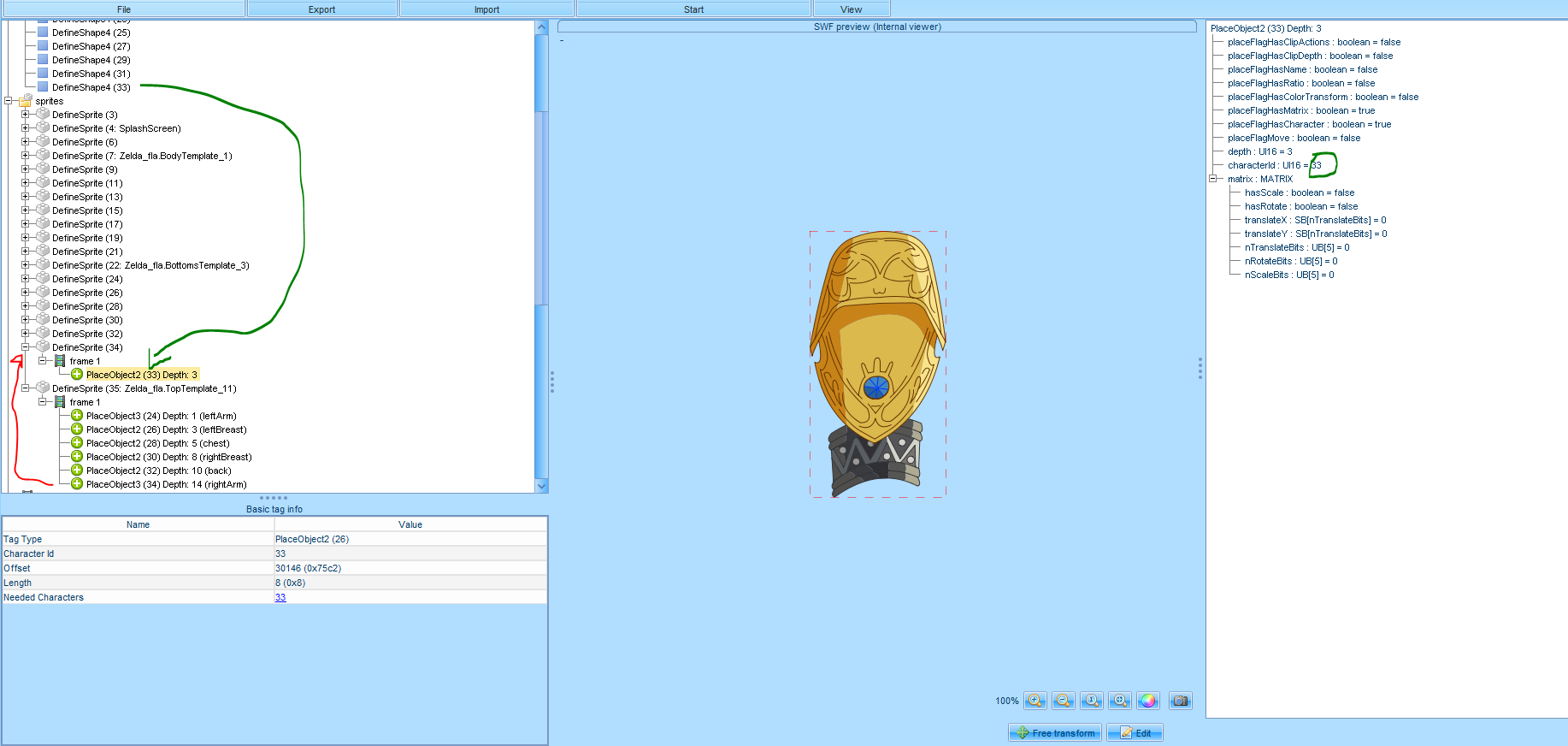Click the DefineShape4 (33) shape icon
1568x746 pixels.
(43, 87)
